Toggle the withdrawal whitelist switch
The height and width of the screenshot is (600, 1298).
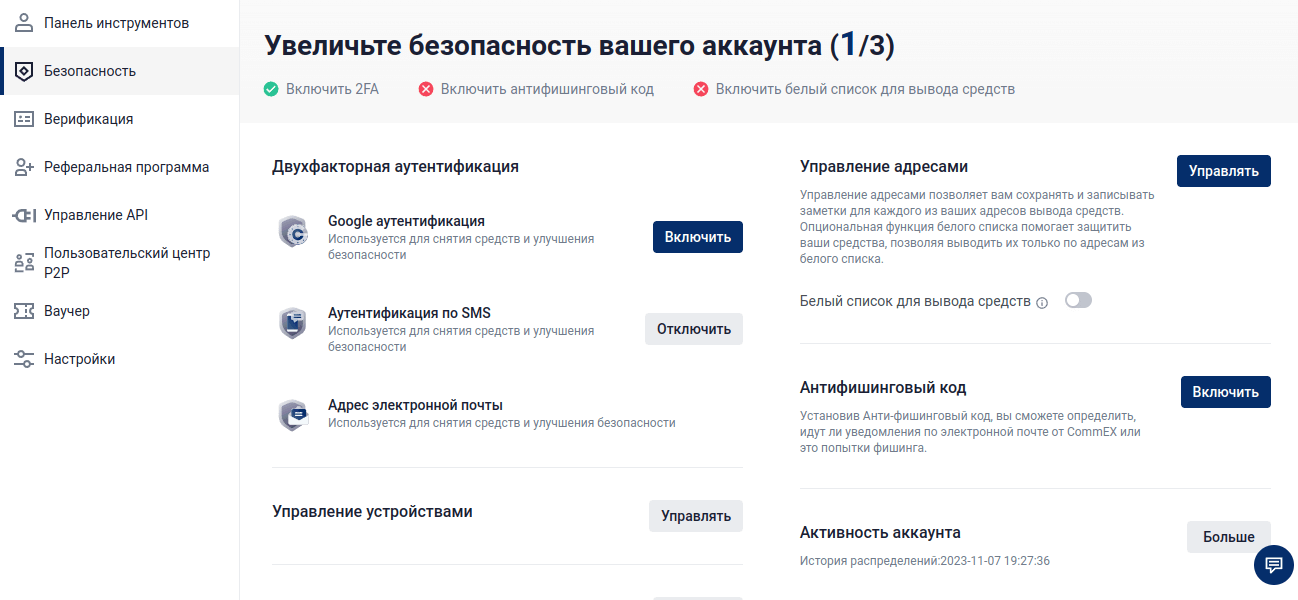(x=1078, y=300)
